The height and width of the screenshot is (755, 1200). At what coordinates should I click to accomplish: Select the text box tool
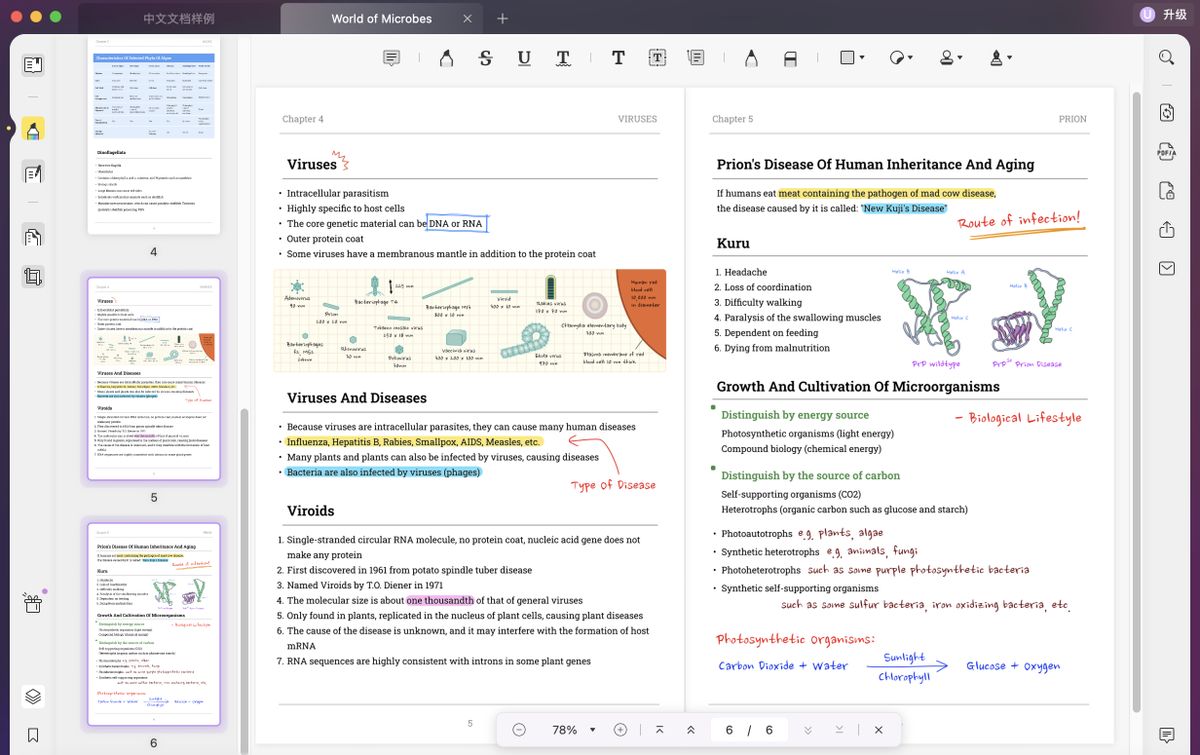(657, 58)
